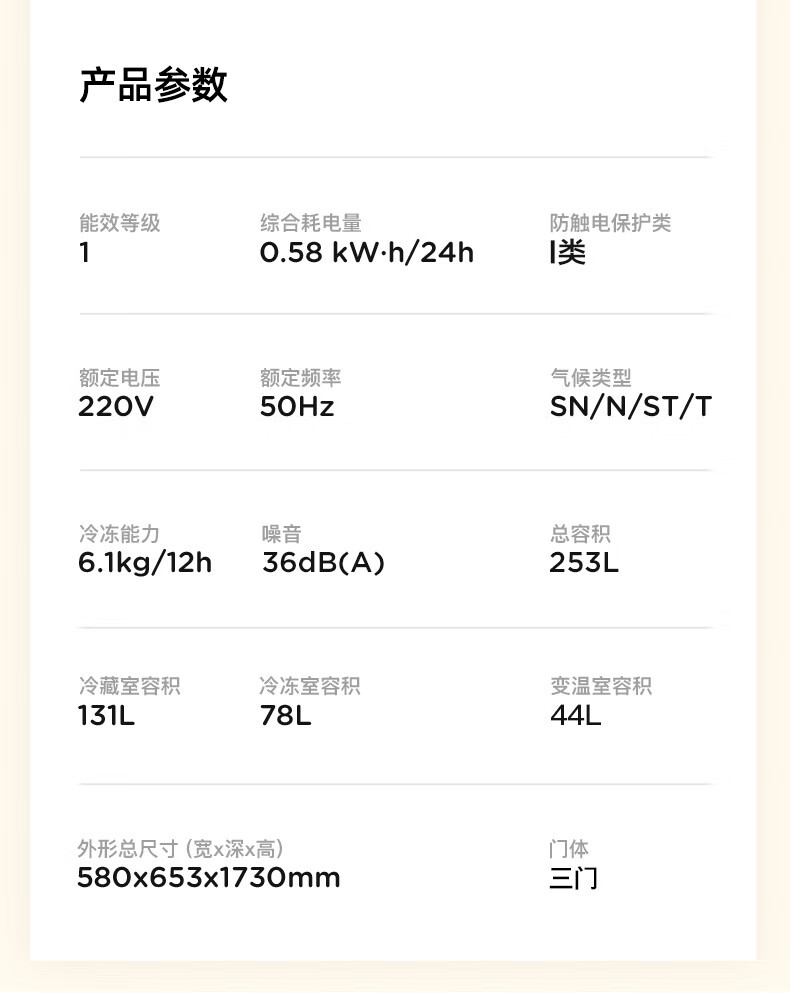
Task: Select the 36dB(A) noise value
Action: 323,563
